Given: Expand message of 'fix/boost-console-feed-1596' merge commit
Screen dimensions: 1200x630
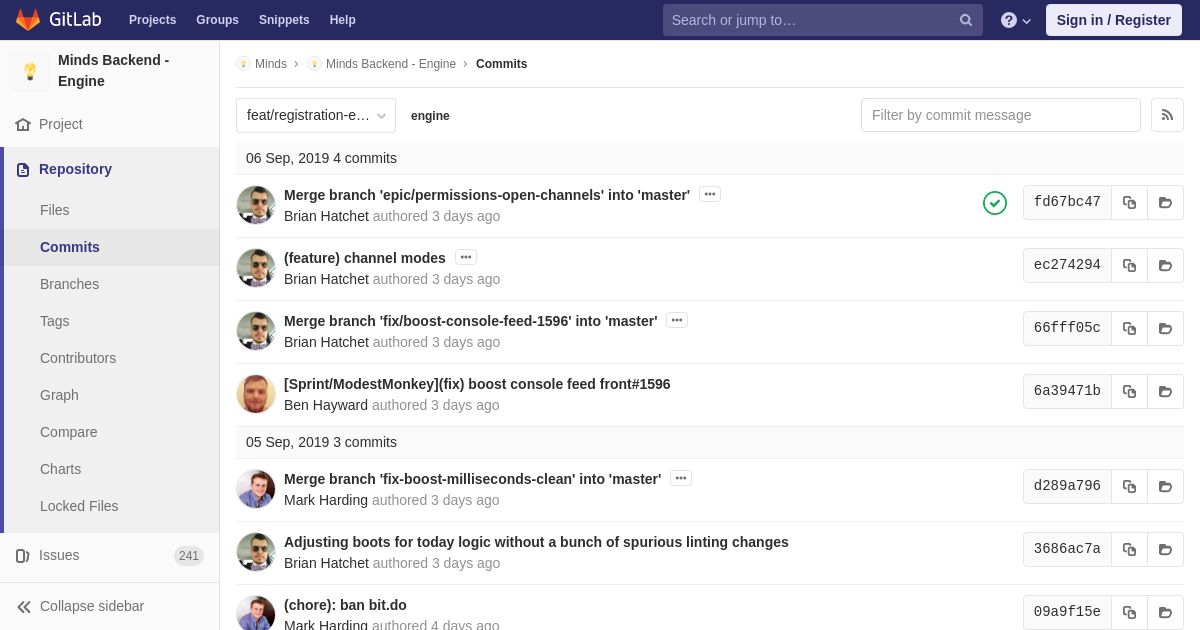Looking at the screenshot, I should (677, 320).
